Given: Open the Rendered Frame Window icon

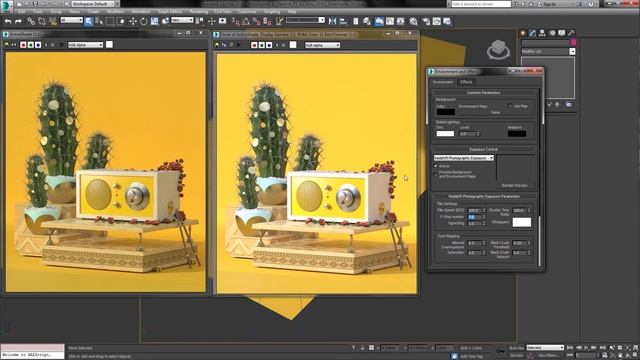Looking at the screenshot, I should click(437, 21).
